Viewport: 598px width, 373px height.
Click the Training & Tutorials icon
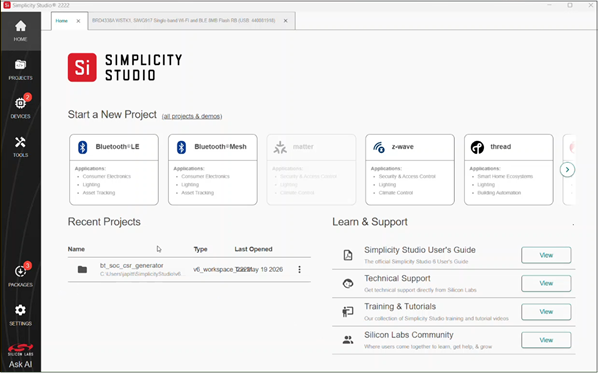pyautogui.click(x=348, y=312)
